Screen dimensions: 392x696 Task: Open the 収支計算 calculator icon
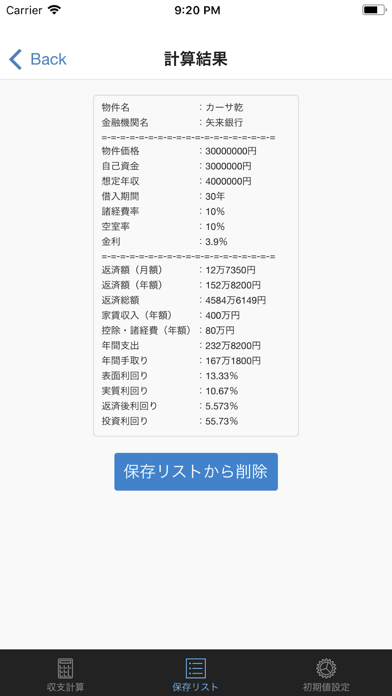point(65,668)
